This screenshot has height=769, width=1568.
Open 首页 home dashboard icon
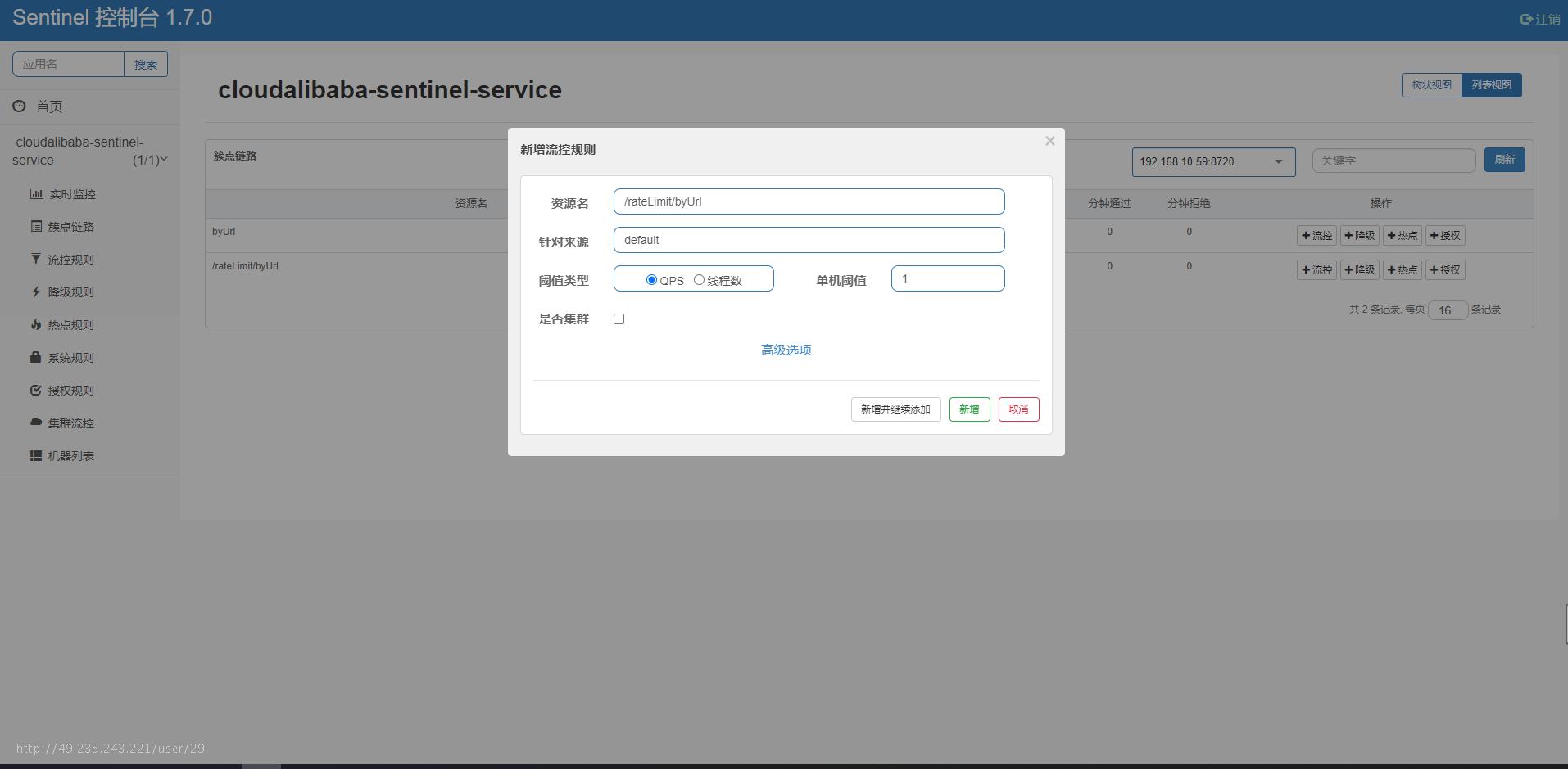[x=19, y=106]
